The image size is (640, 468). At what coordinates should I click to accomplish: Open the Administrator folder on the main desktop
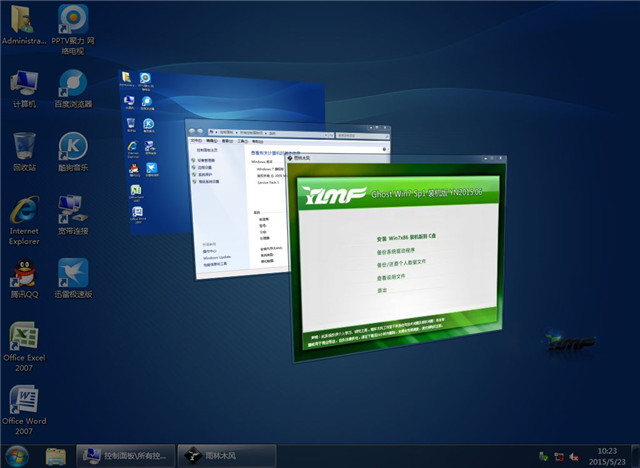(23, 24)
